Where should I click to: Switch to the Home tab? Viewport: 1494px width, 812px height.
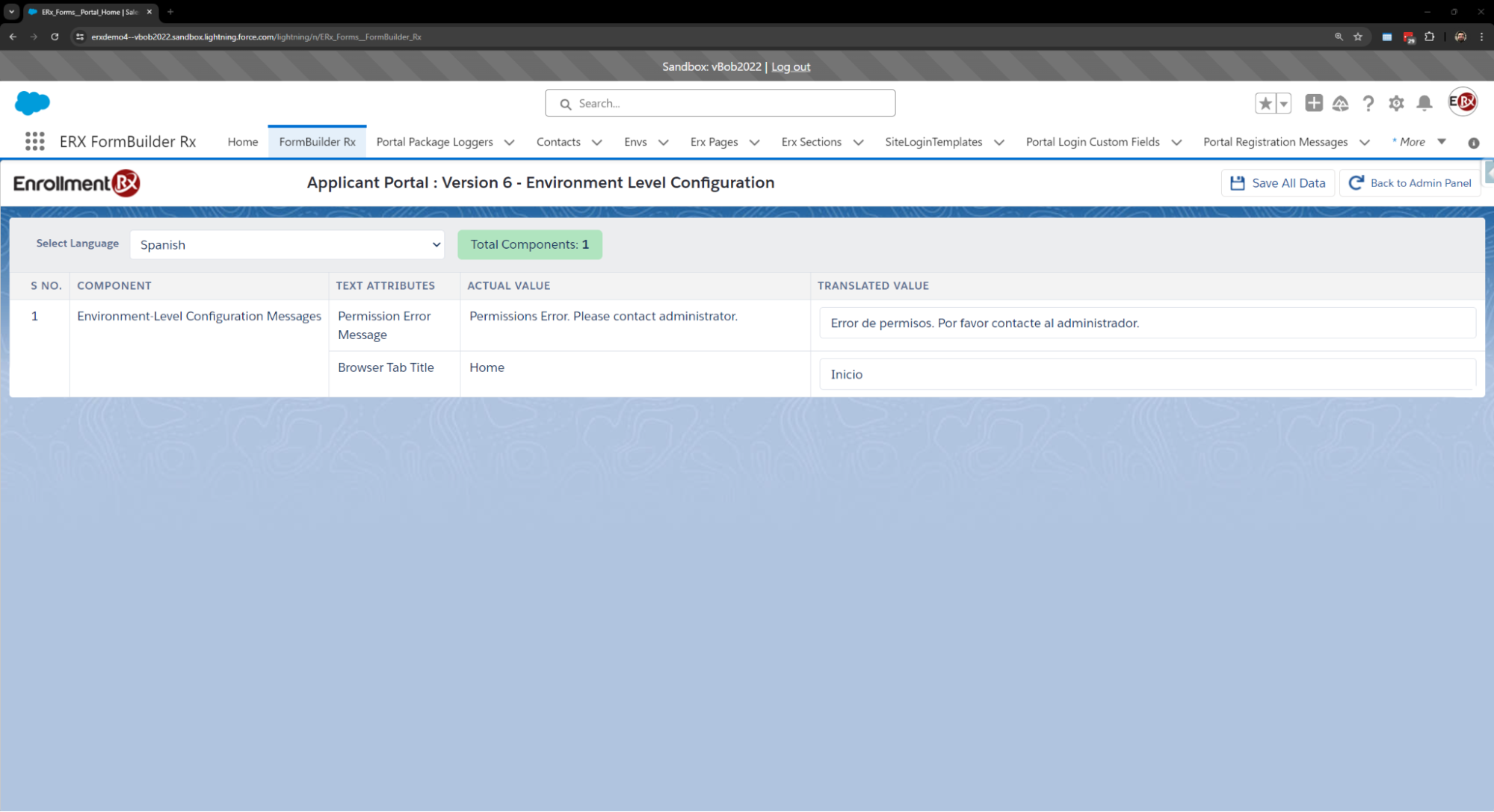pos(243,142)
